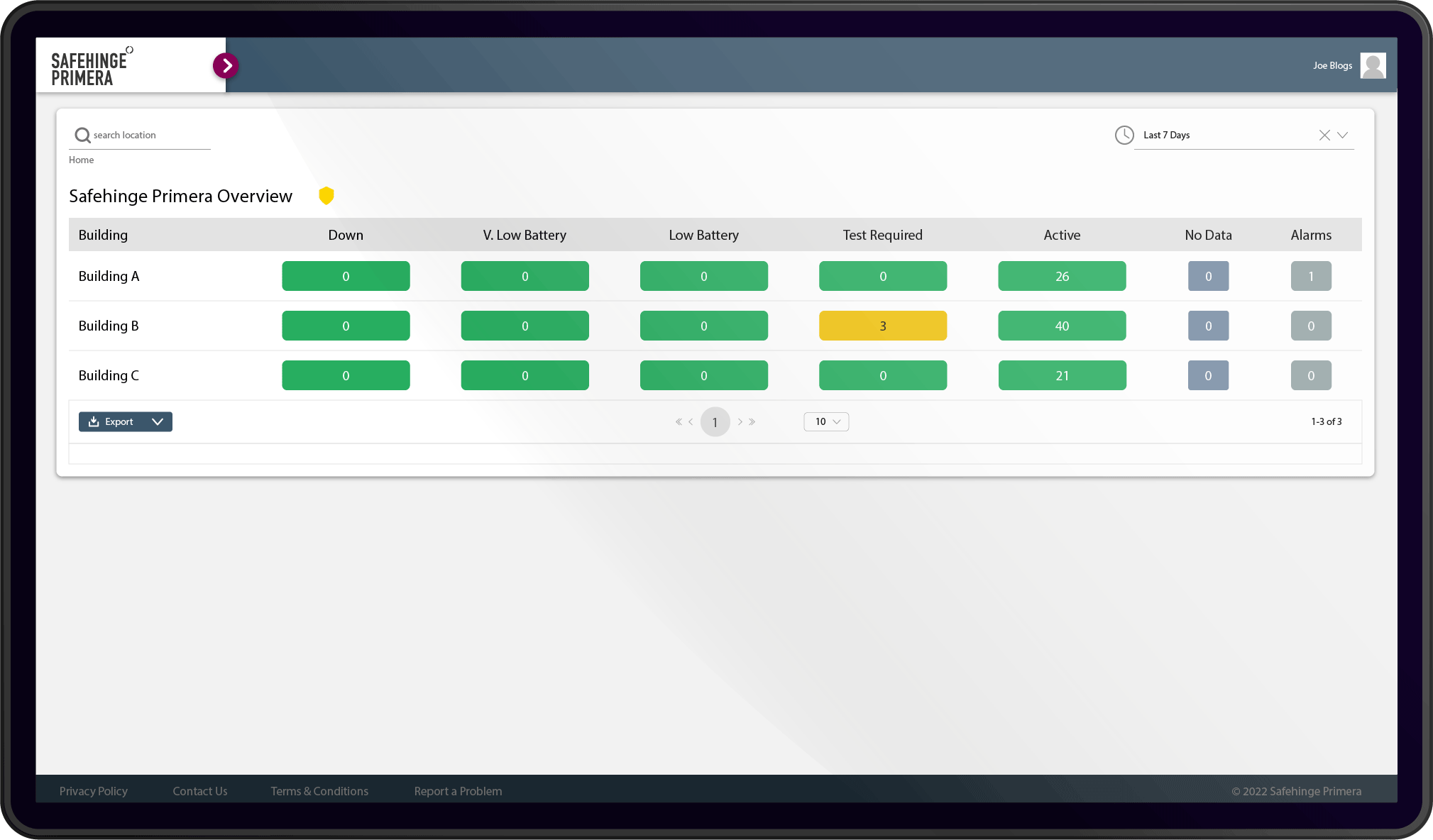Click the Safehinge Primera logo
This screenshot has width=1433, height=840.
point(91,67)
